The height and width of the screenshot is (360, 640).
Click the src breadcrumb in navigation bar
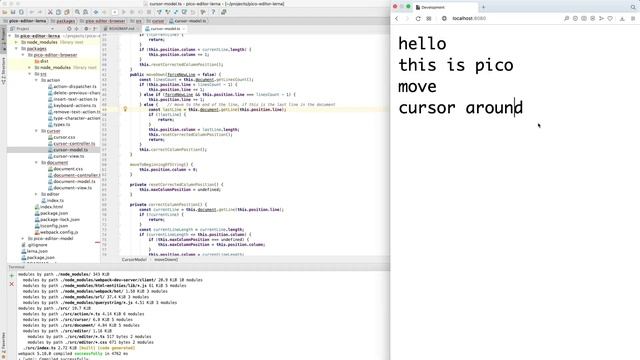click(x=136, y=21)
